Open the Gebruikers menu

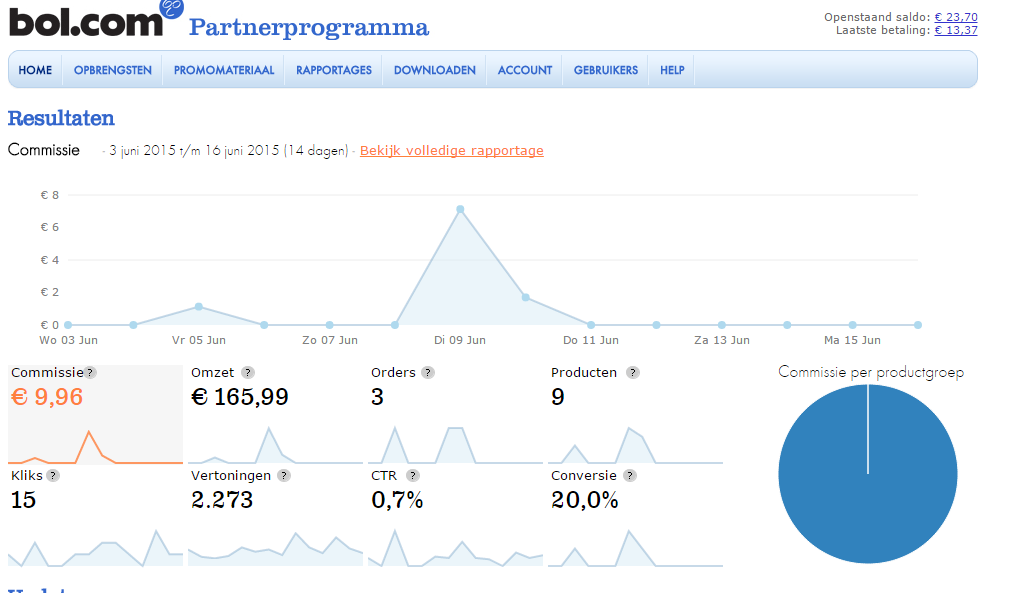pyautogui.click(x=606, y=70)
